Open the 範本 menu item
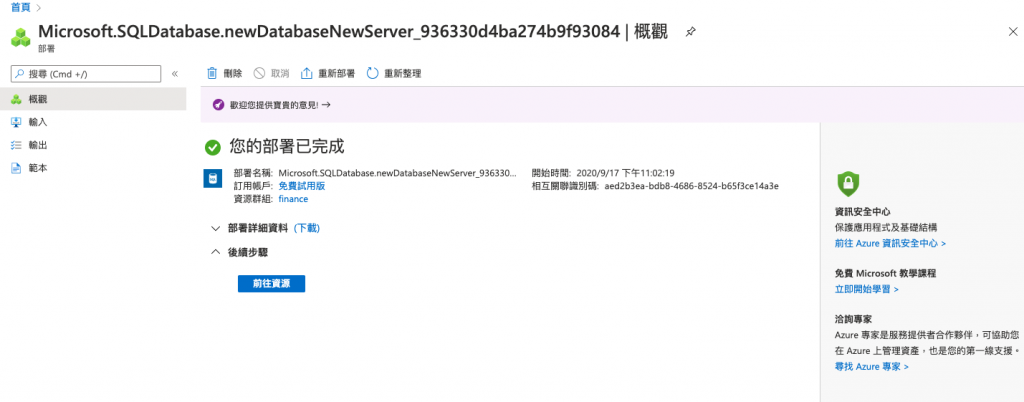The image size is (1024, 402). click(x=93, y=168)
